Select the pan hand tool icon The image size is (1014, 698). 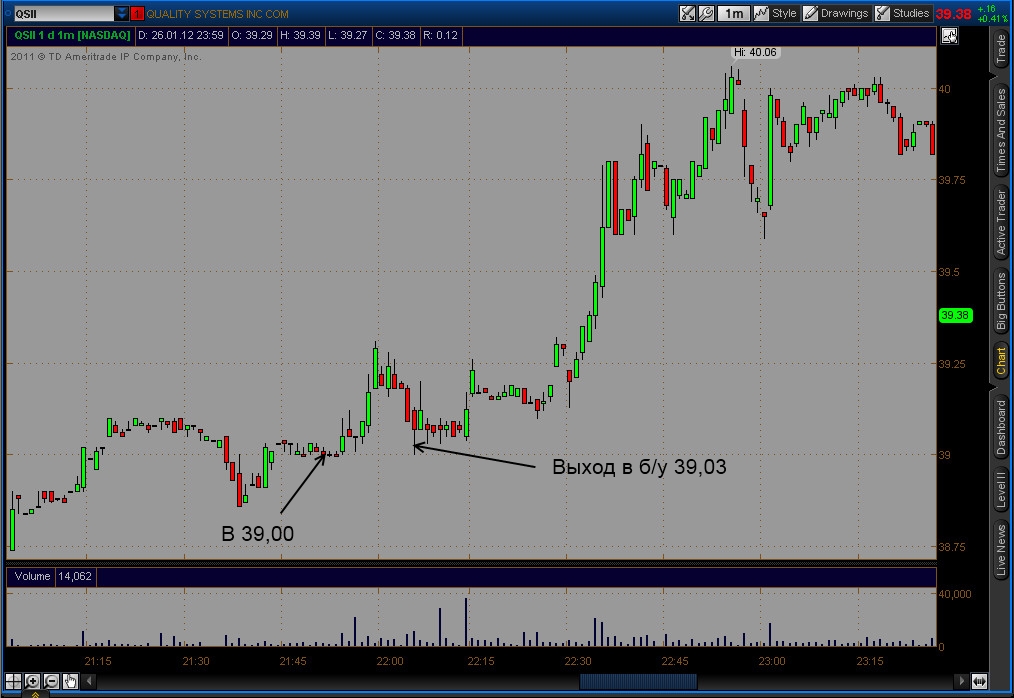70,681
